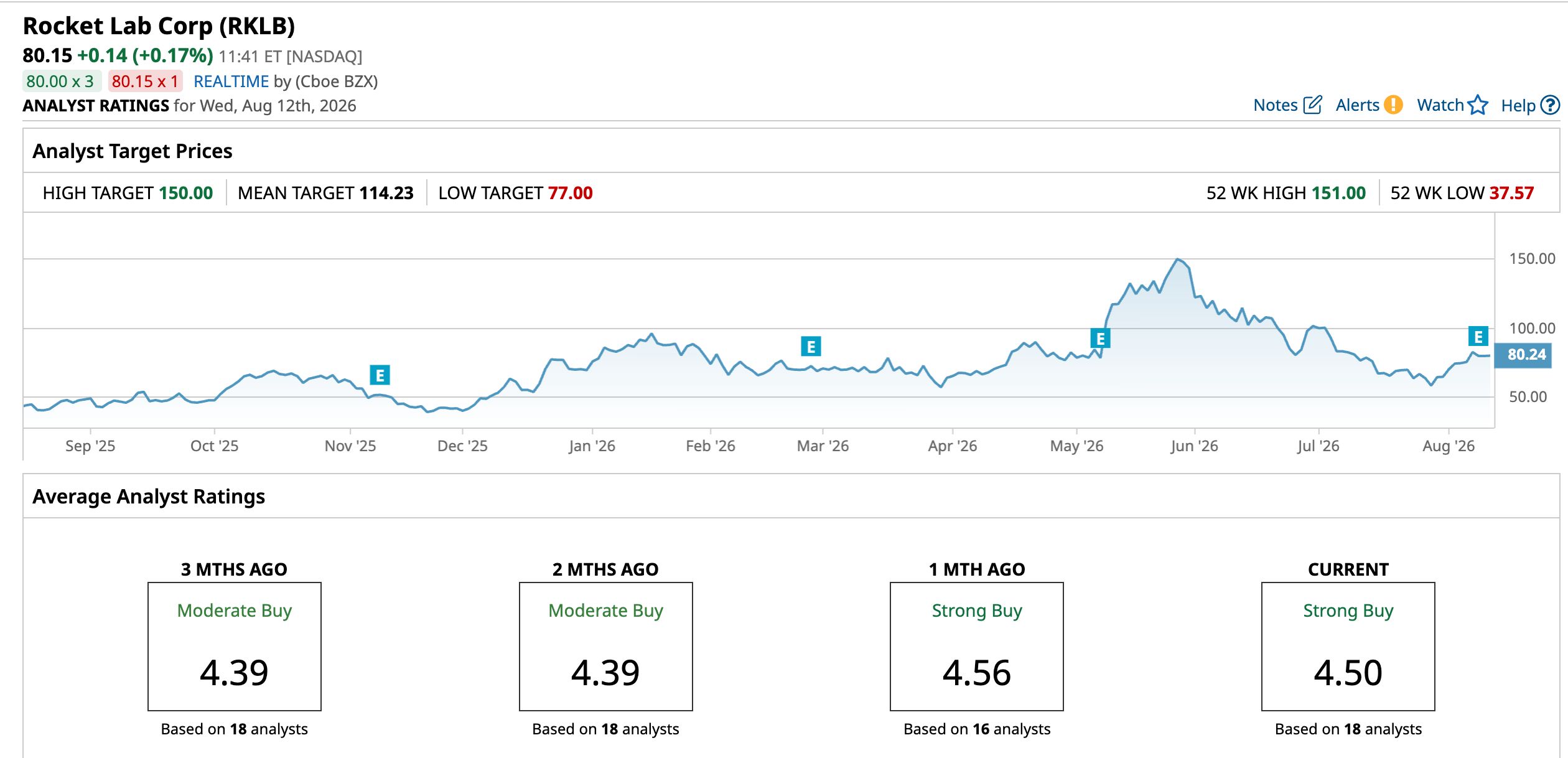The height and width of the screenshot is (758, 1568).
Task: Click 'Based on 18 analysts' under CURRENT
Action: pos(1348,729)
